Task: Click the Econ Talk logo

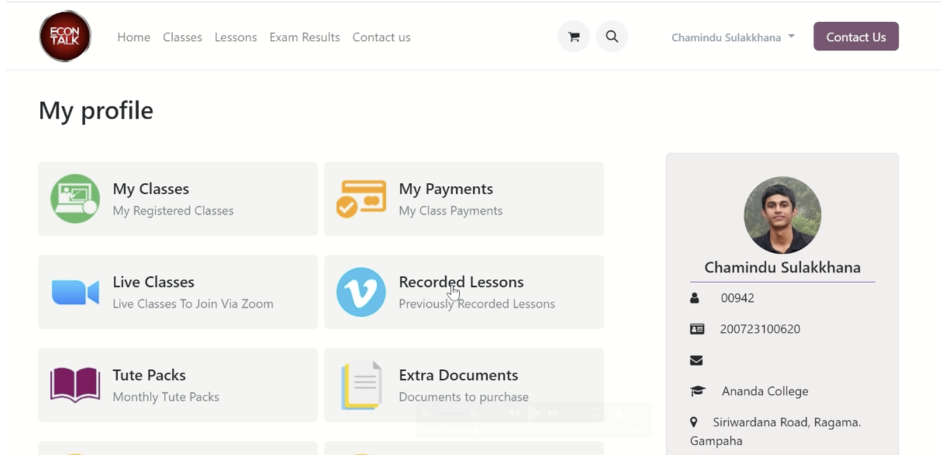Action: (x=65, y=37)
